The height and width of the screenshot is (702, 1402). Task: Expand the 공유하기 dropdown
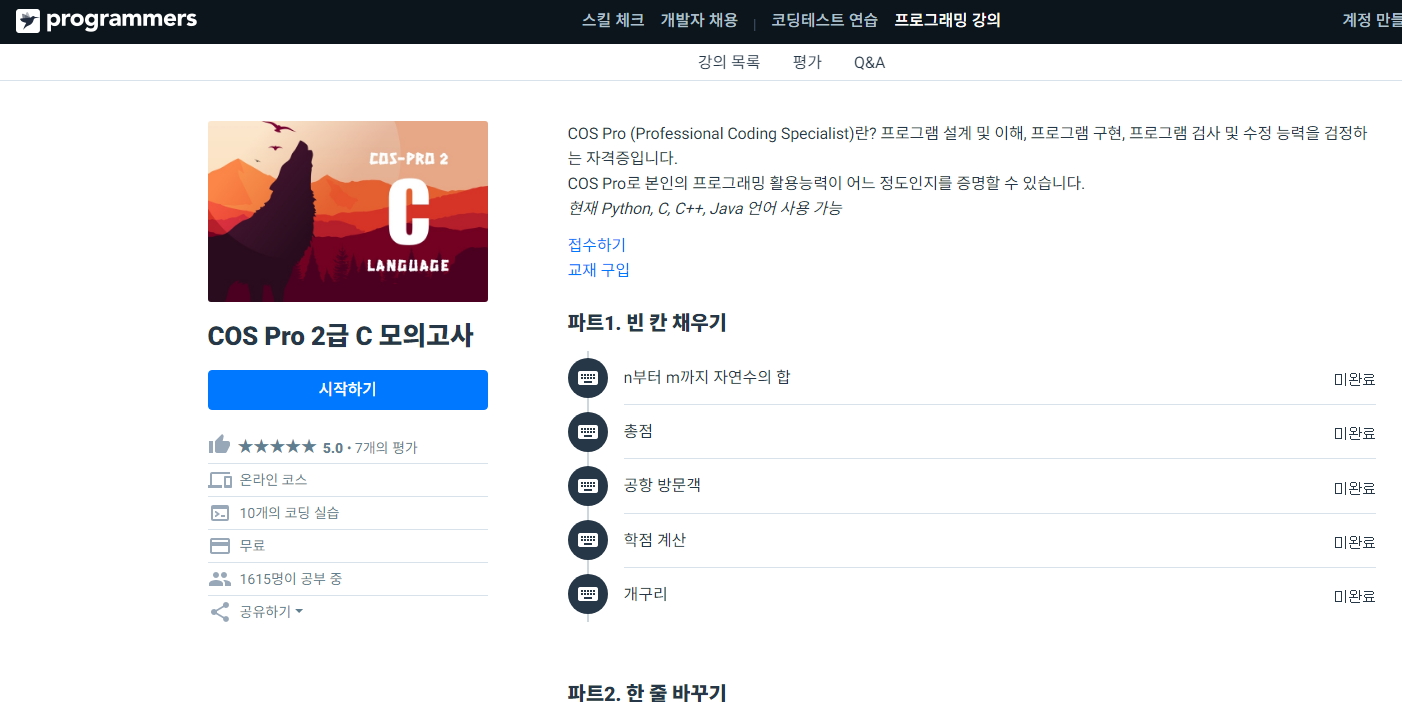(271, 612)
